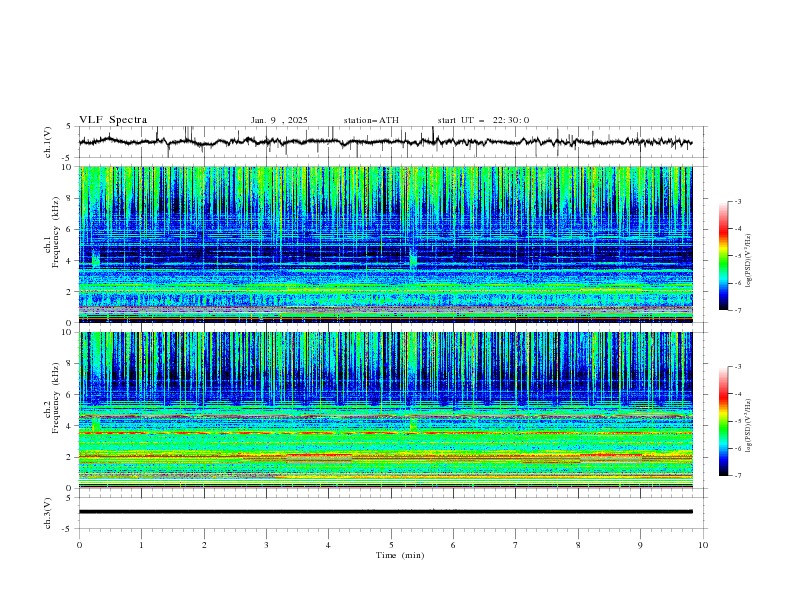792x612 pixels.
Task: Click the ch.2 spectrogram color scale bar
Action: click(x=723, y=421)
